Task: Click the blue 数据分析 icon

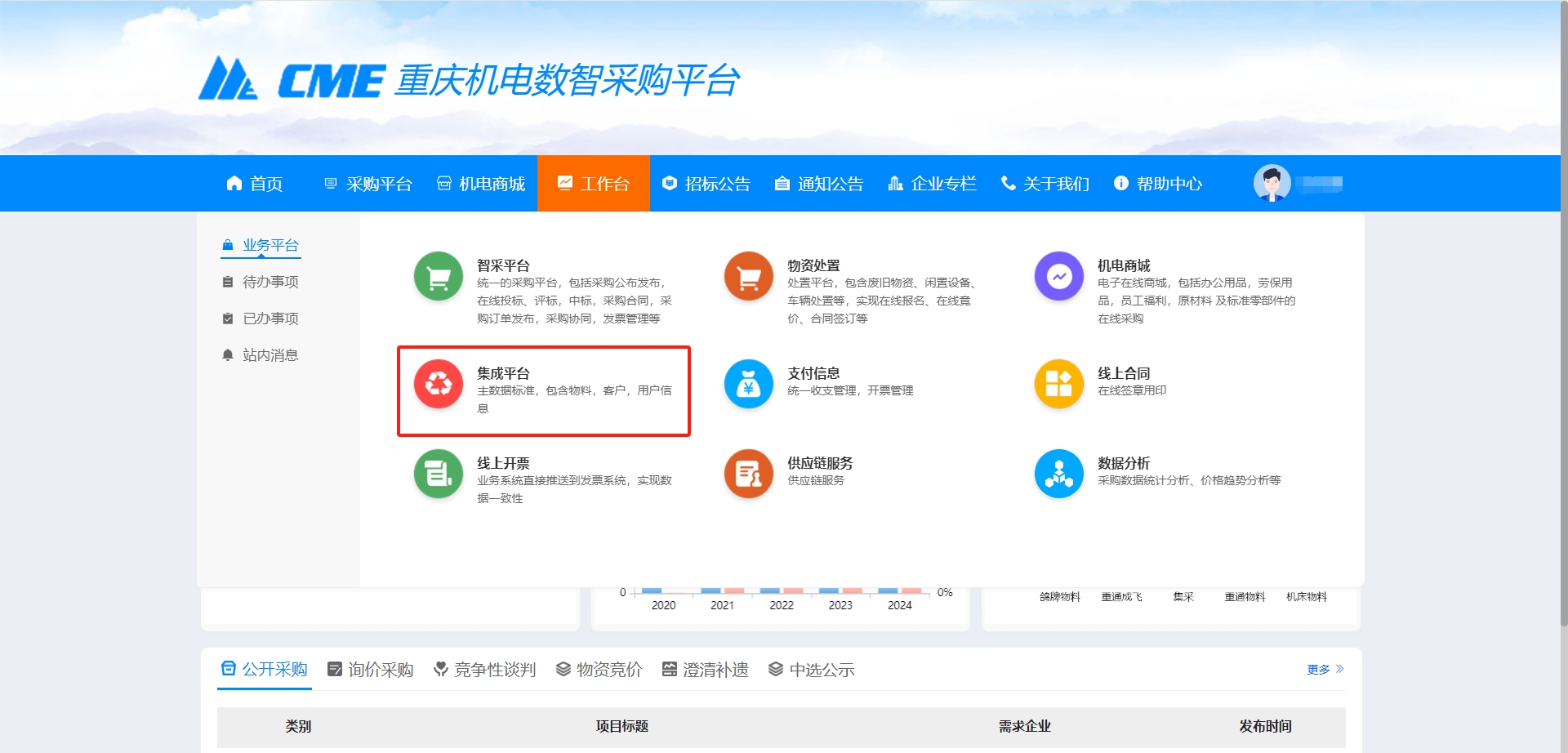Action: (1058, 474)
